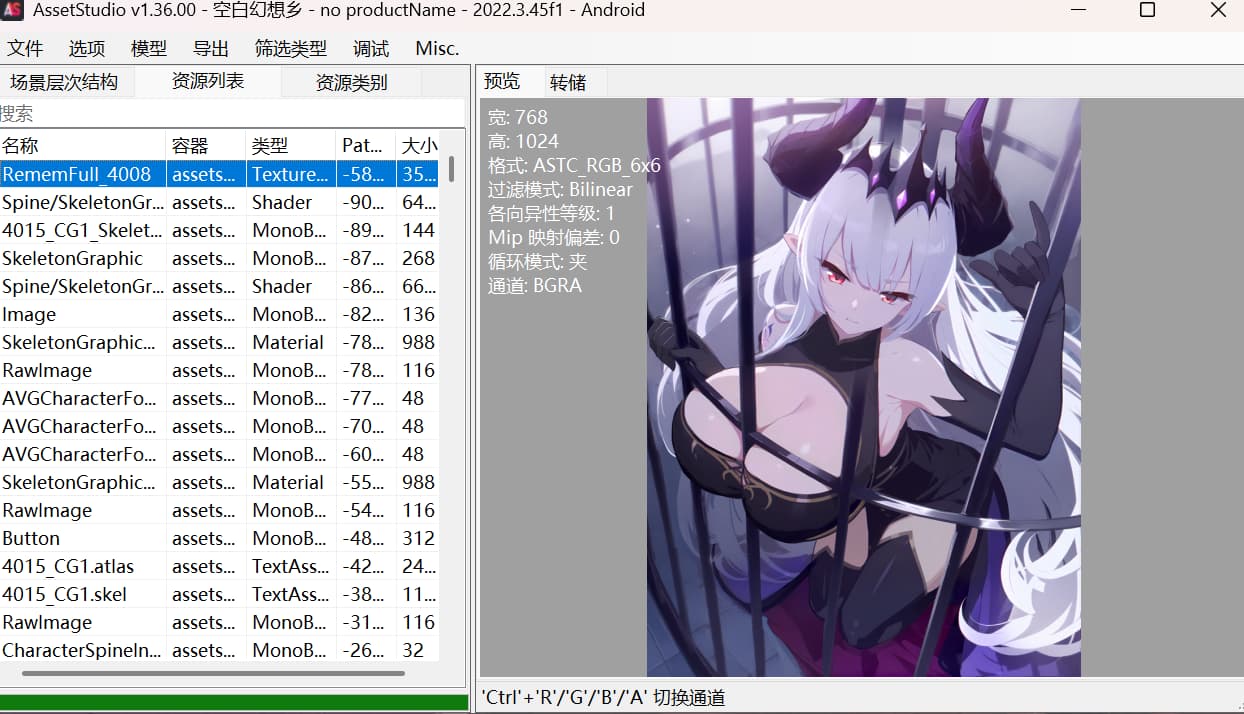Click the 高: 1024 info text
Viewport: 1244px width, 714px height.
pyautogui.click(x=523, y=141)
